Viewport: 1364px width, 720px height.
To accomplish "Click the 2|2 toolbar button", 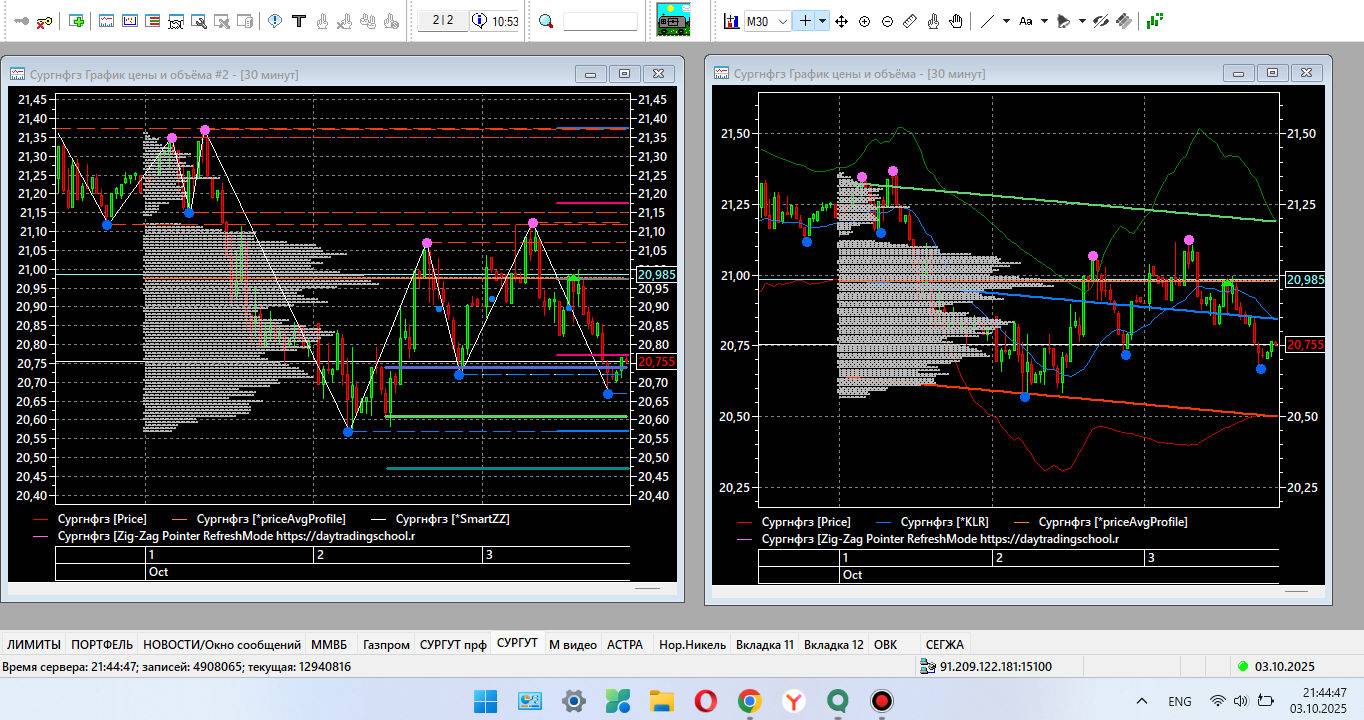I will pos(442,21).
